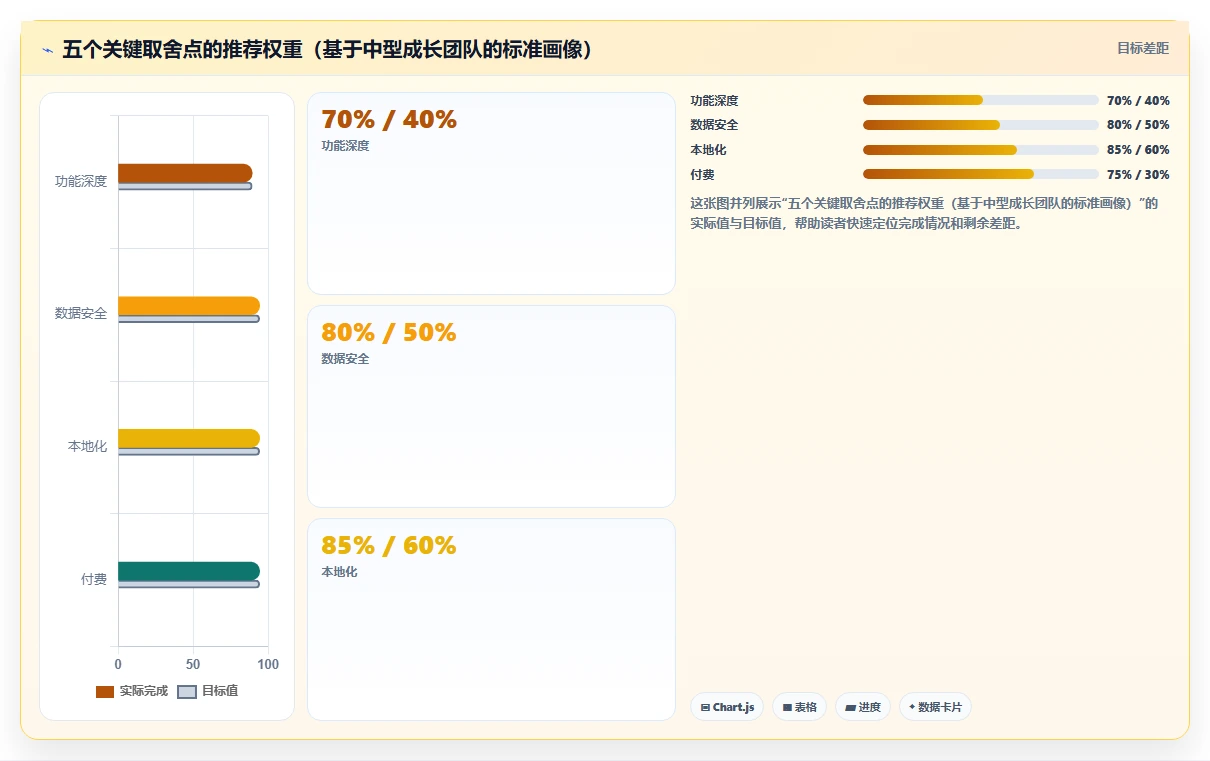Screen dimensions: 1210x761
Task: Click the 70% / 40% value in progress list
Action: 1138,100
